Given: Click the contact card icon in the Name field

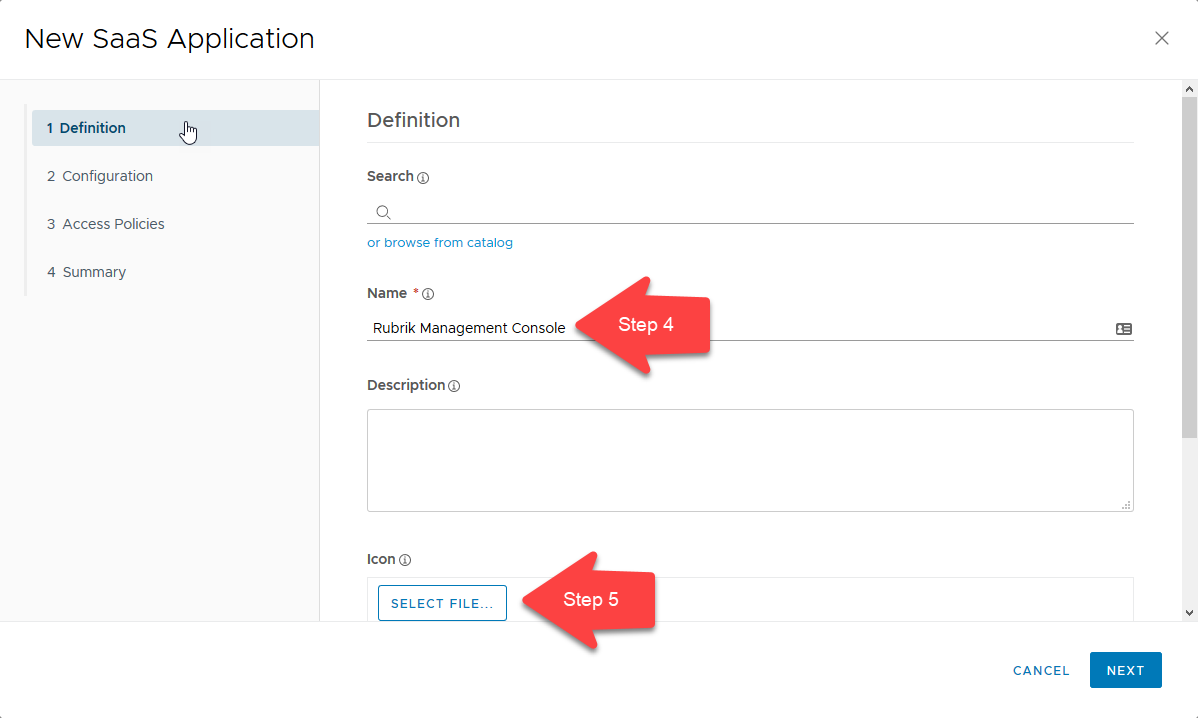Looking at the screenshot, I should pyautogui.click(x=1124, y=328).
